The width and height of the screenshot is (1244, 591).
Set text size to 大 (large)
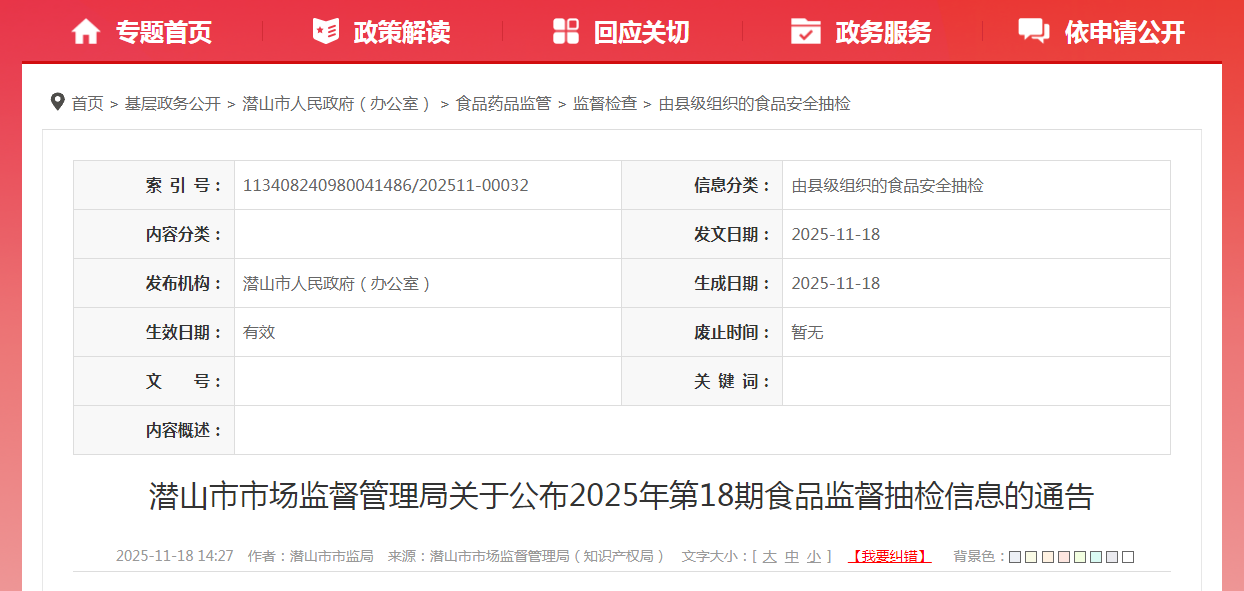coord(769,557)
